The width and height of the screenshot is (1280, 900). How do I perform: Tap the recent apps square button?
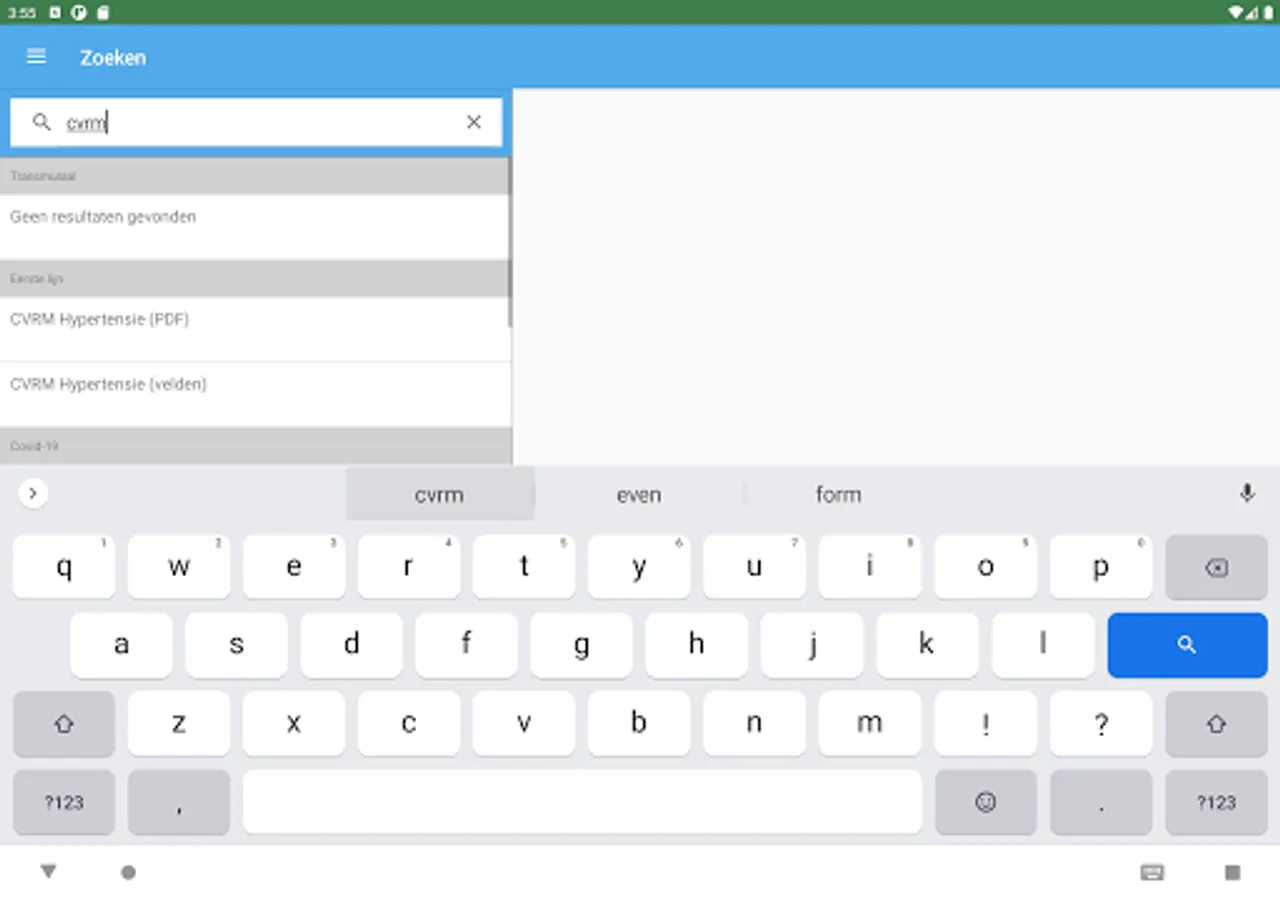click(1232, 872)
